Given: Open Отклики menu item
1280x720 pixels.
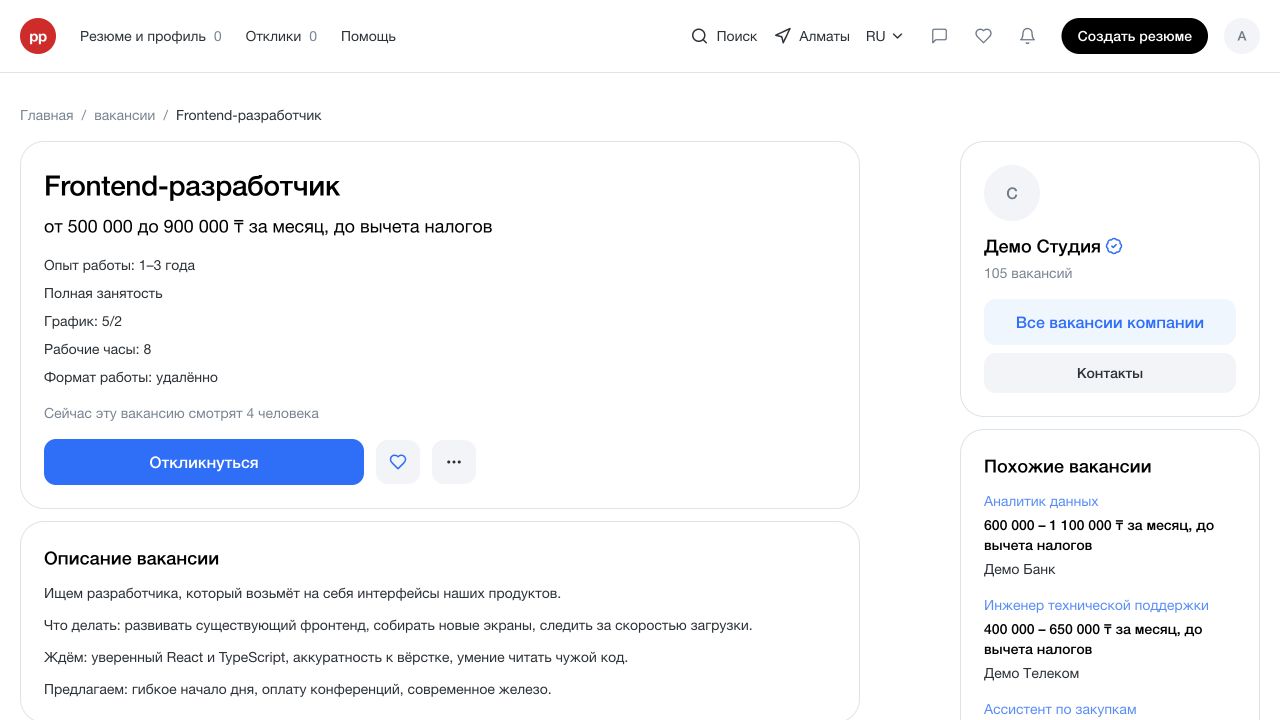Looking at the screenshot, I should 281,36.
